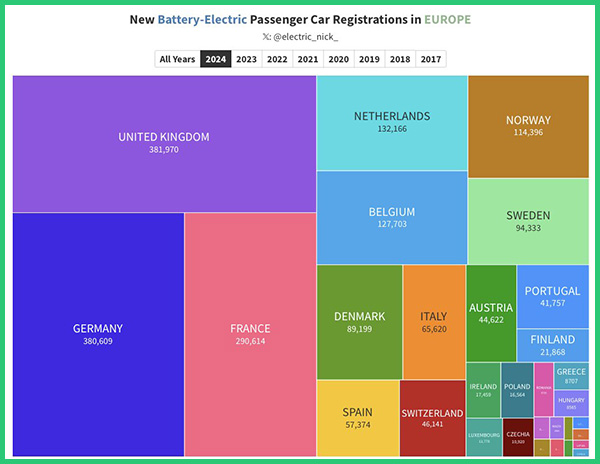600x464 pixels.
Task: Click the France pink tile
Action: coord(250,334)
